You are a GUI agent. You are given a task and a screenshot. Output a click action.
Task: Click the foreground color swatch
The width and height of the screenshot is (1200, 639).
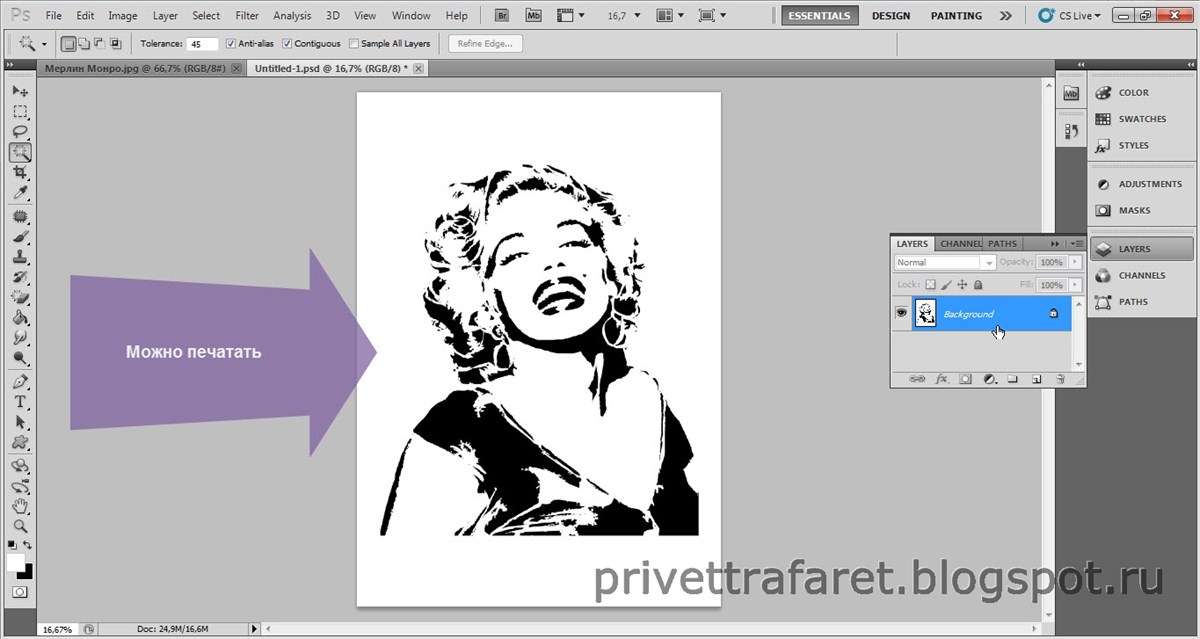16,563
